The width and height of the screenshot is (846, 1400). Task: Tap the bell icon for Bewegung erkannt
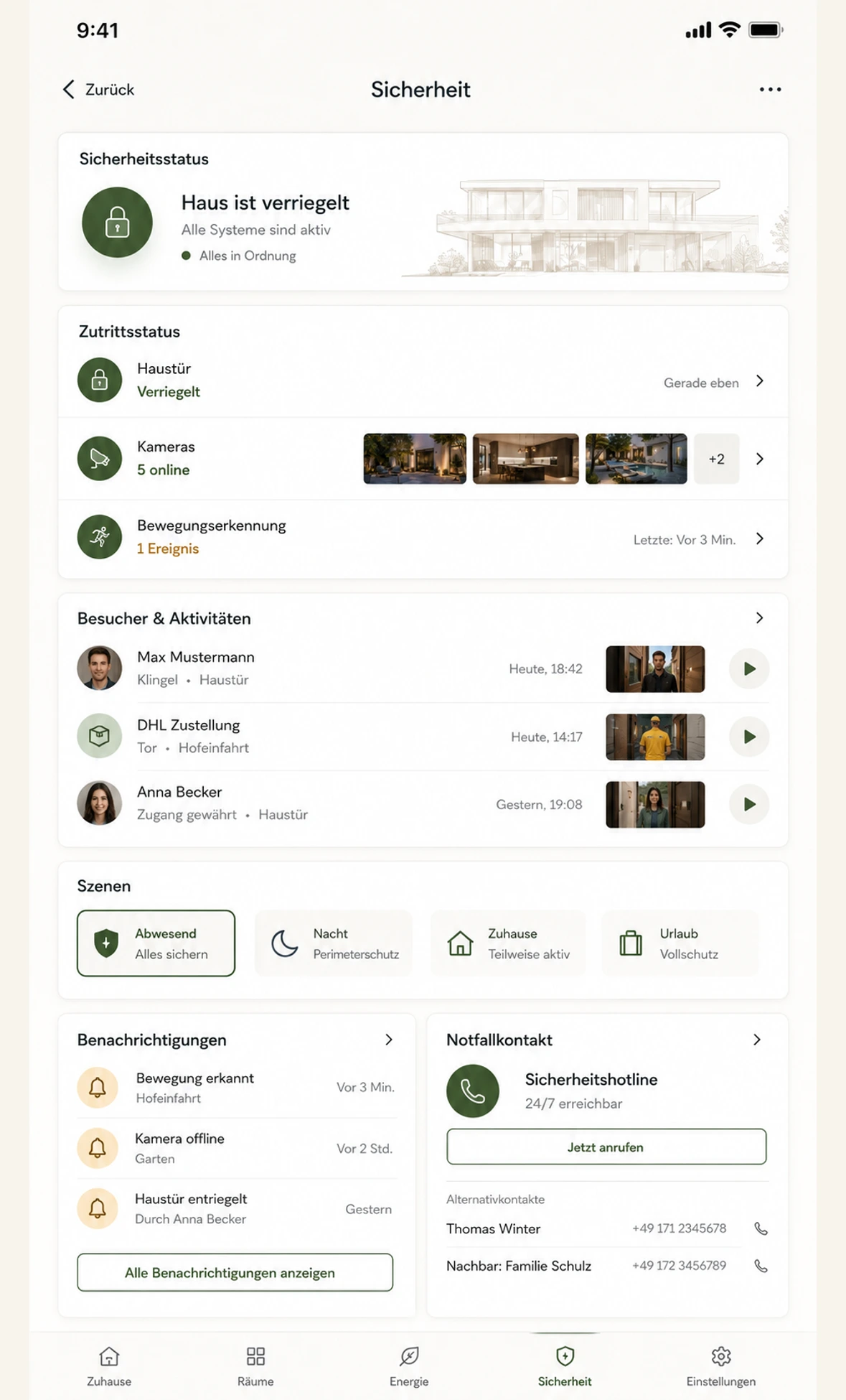click(98, 1088)
